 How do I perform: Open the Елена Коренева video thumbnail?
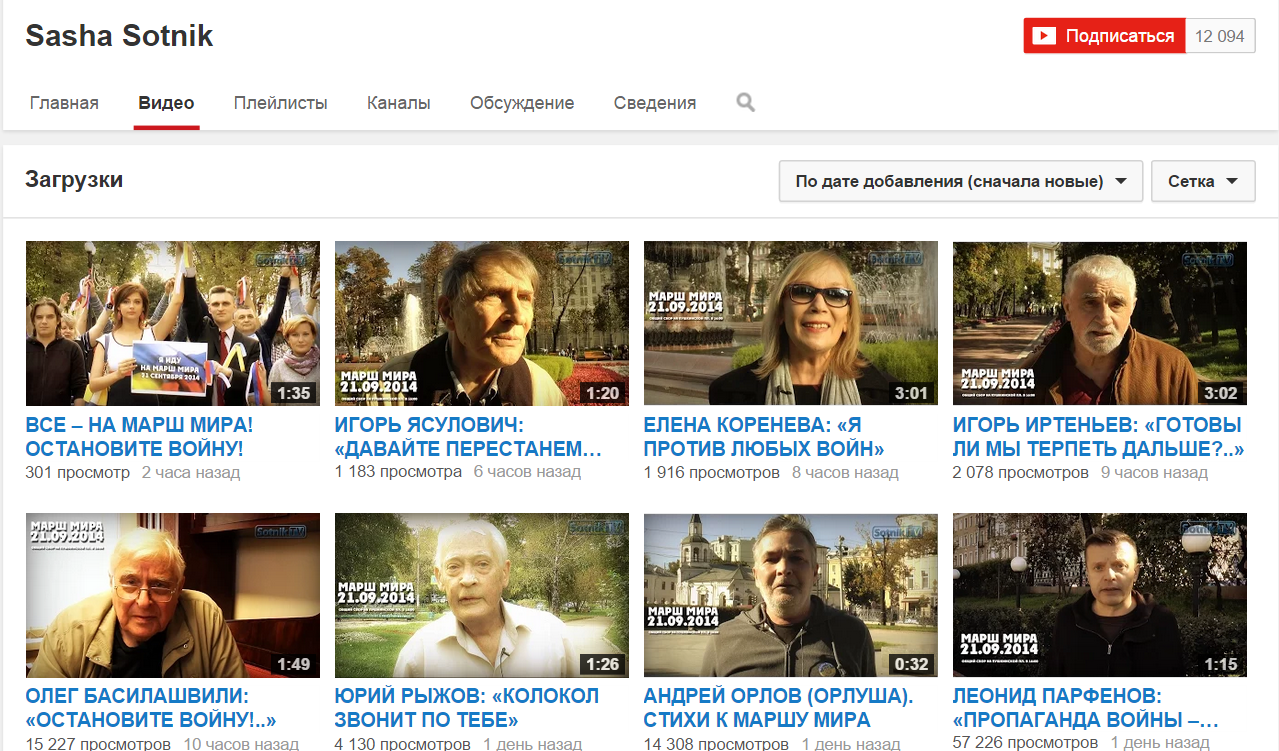(790, 323)
